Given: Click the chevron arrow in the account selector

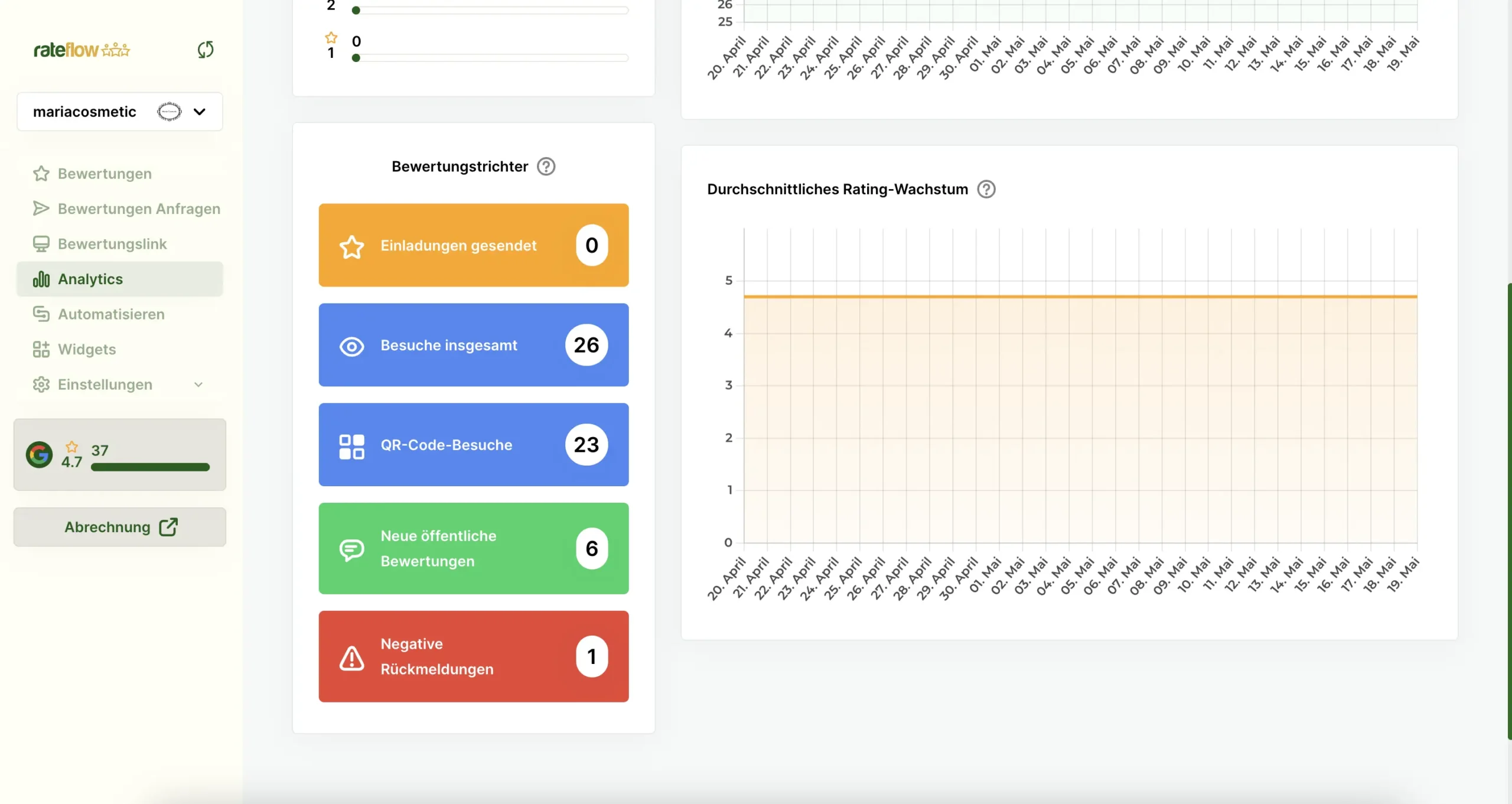Looking at the screenshot, I should (200, 112).
